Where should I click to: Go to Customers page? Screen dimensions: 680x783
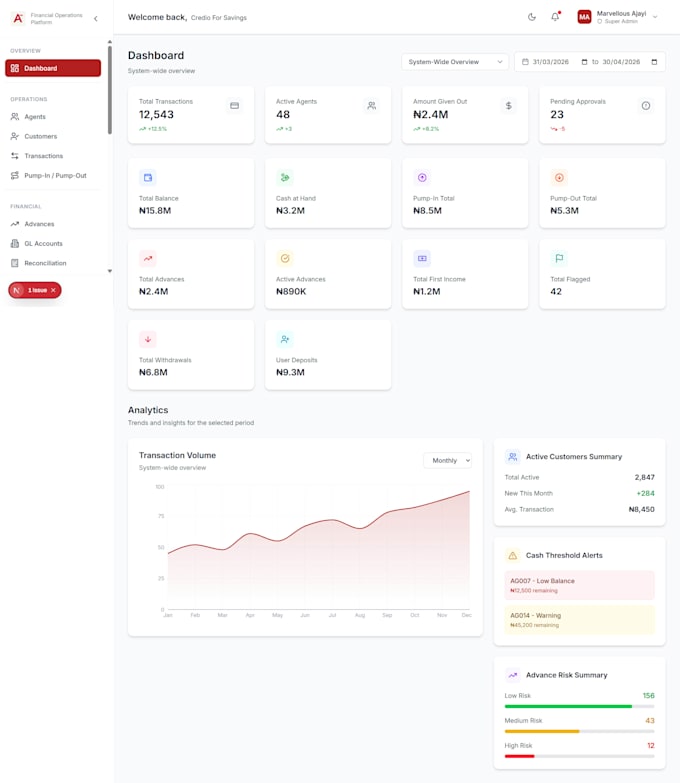tap(53, 136)
